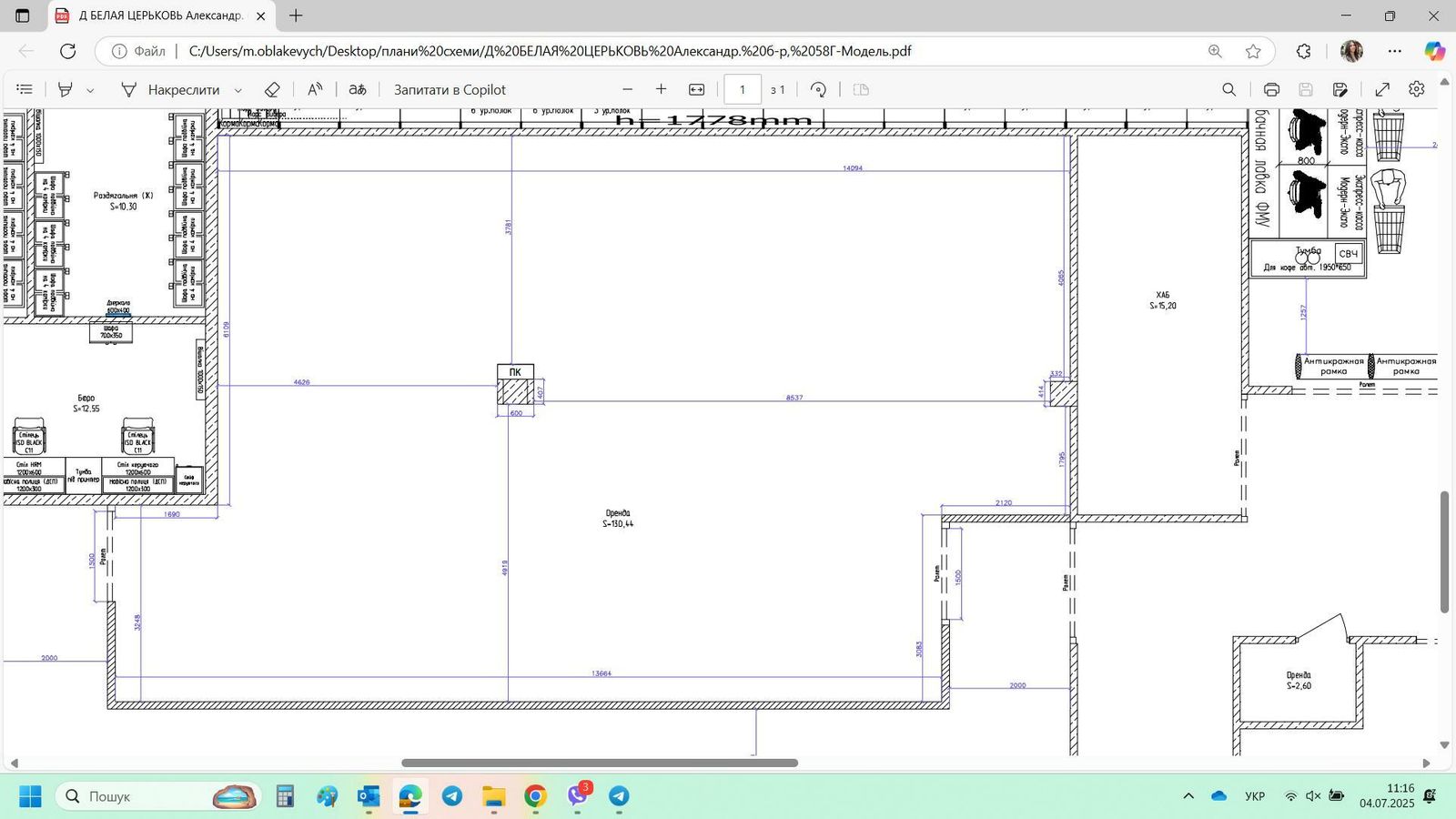Show the PDF table of contents
1456x819 pixels.
pyautogui.click(x=25, y=89)
